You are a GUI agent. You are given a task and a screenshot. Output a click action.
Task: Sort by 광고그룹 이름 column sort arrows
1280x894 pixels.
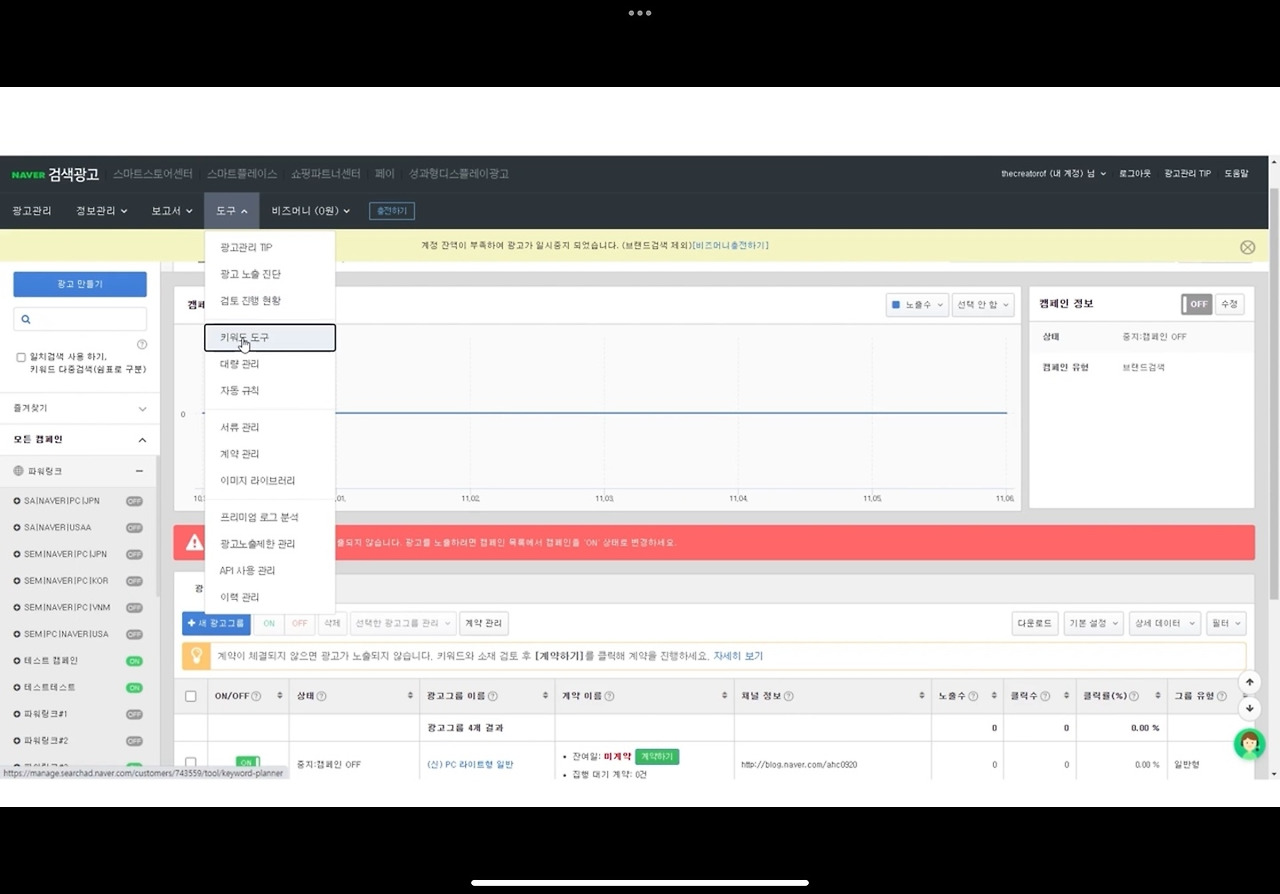(545, 696)
